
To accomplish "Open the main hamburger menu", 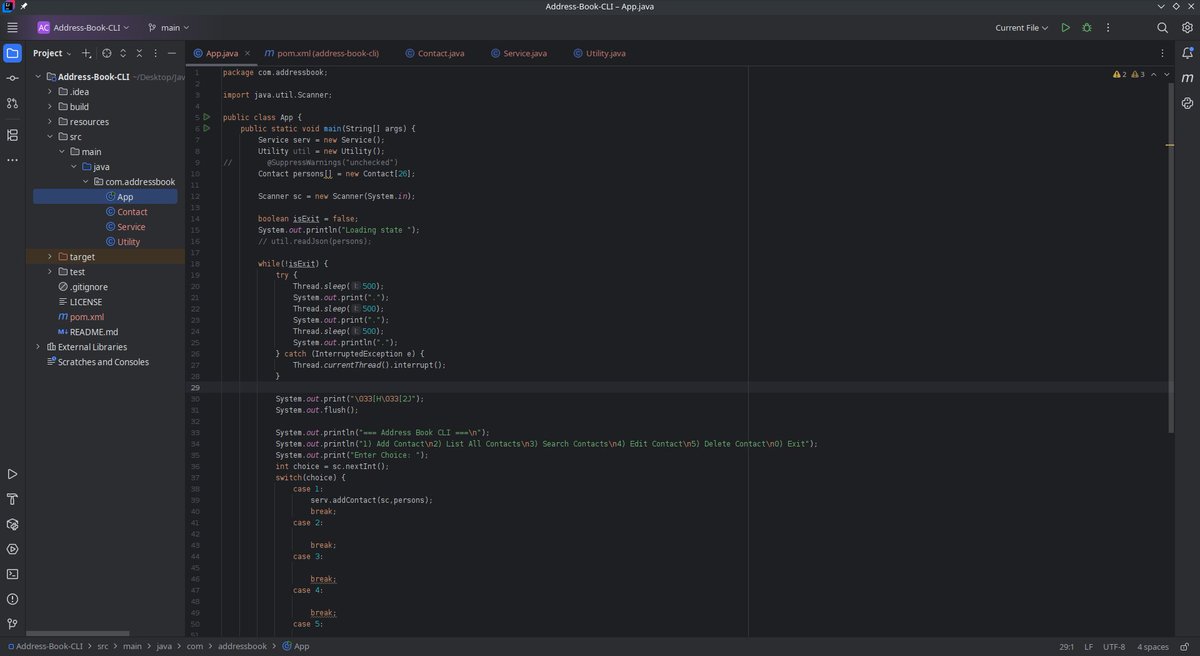I will (12, 28).
